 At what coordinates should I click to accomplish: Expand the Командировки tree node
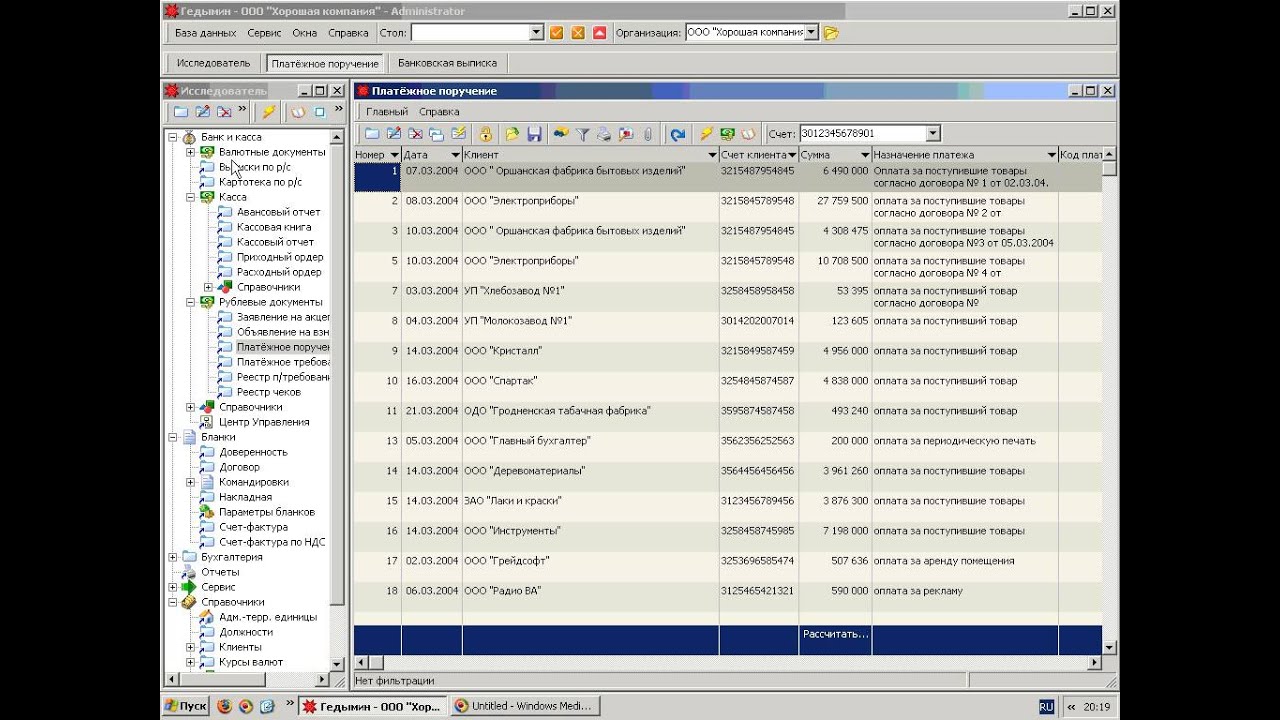(191, 482)
